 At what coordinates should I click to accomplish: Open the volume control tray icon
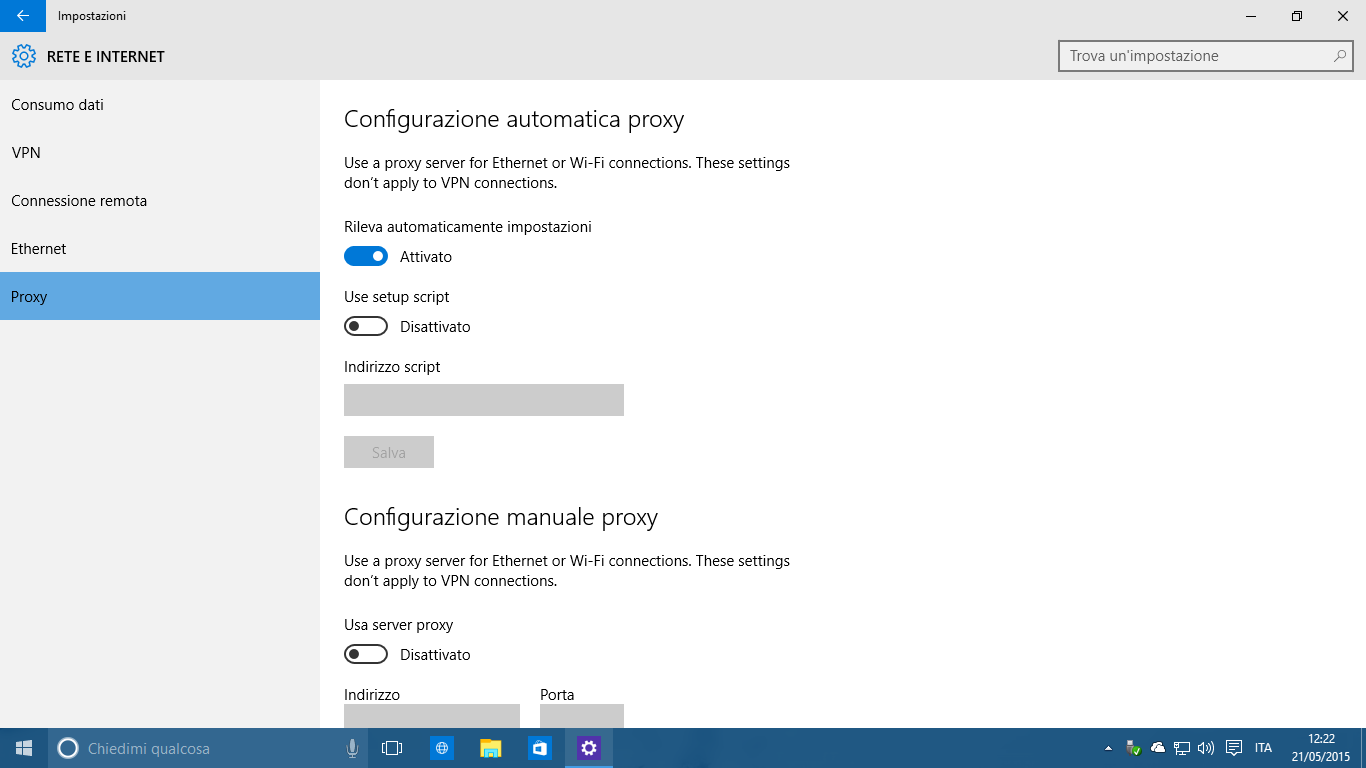[1206, 748]
